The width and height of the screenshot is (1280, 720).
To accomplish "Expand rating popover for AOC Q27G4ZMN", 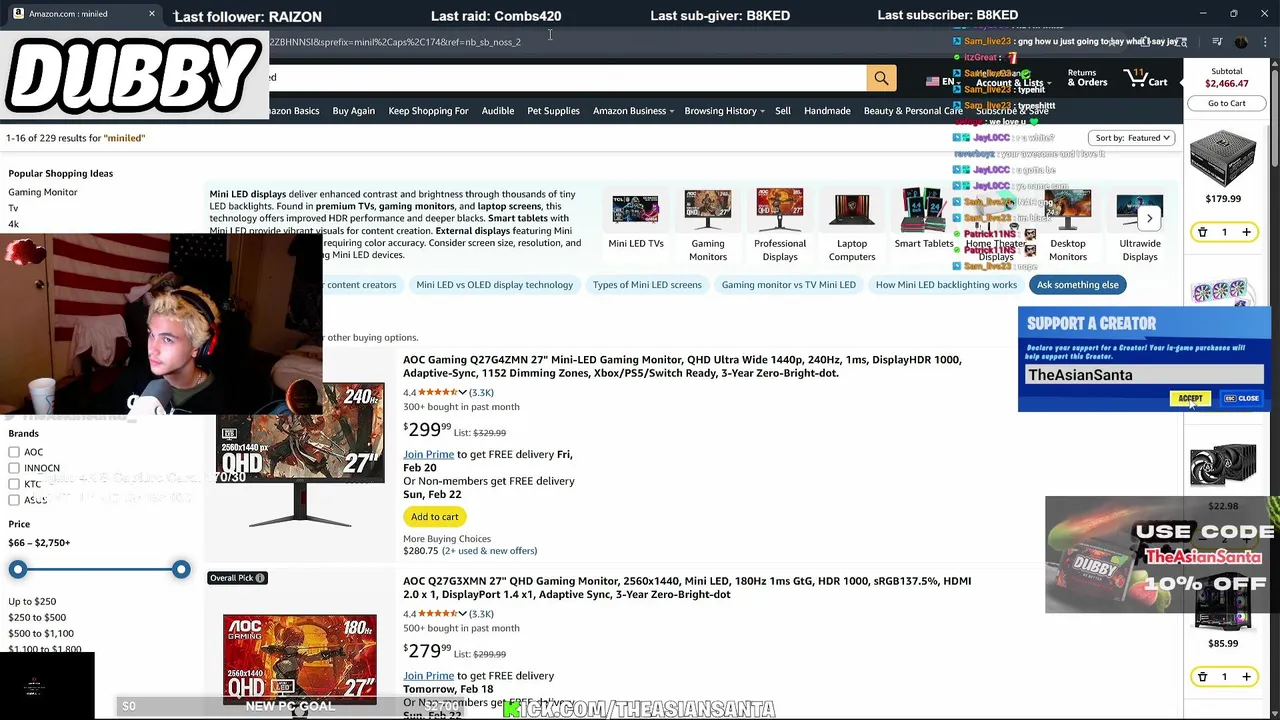I will 462,393.
